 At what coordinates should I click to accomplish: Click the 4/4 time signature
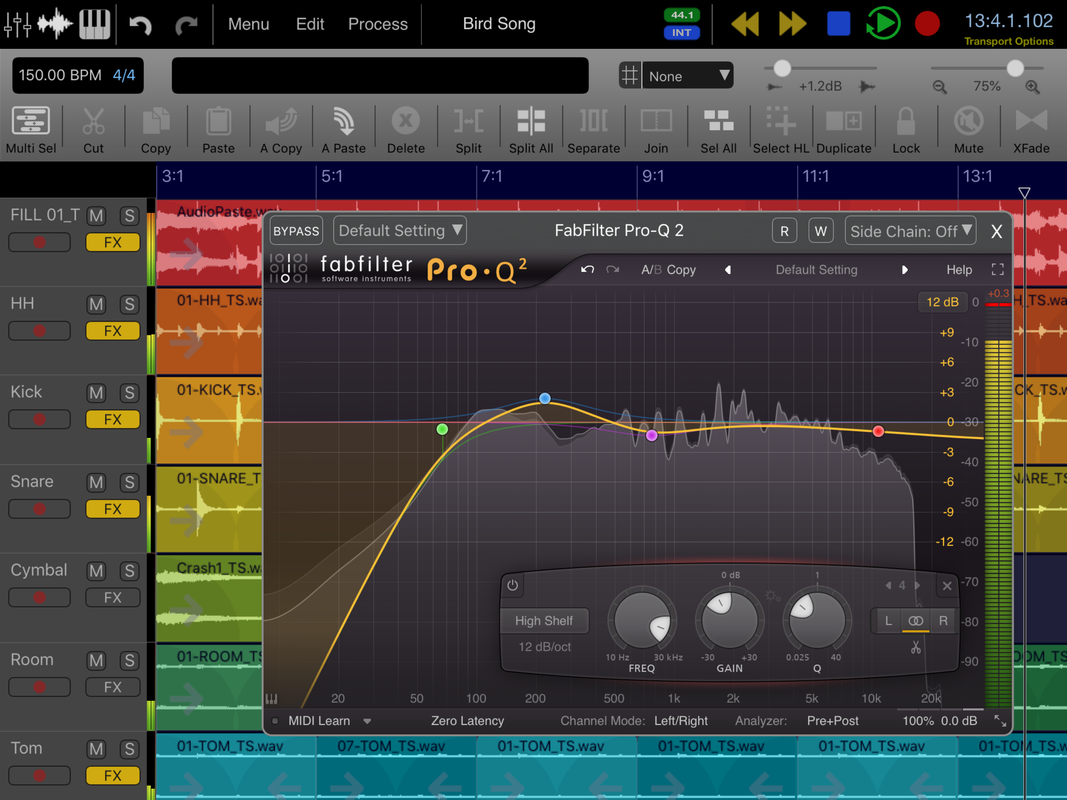(x=124, y=75)
